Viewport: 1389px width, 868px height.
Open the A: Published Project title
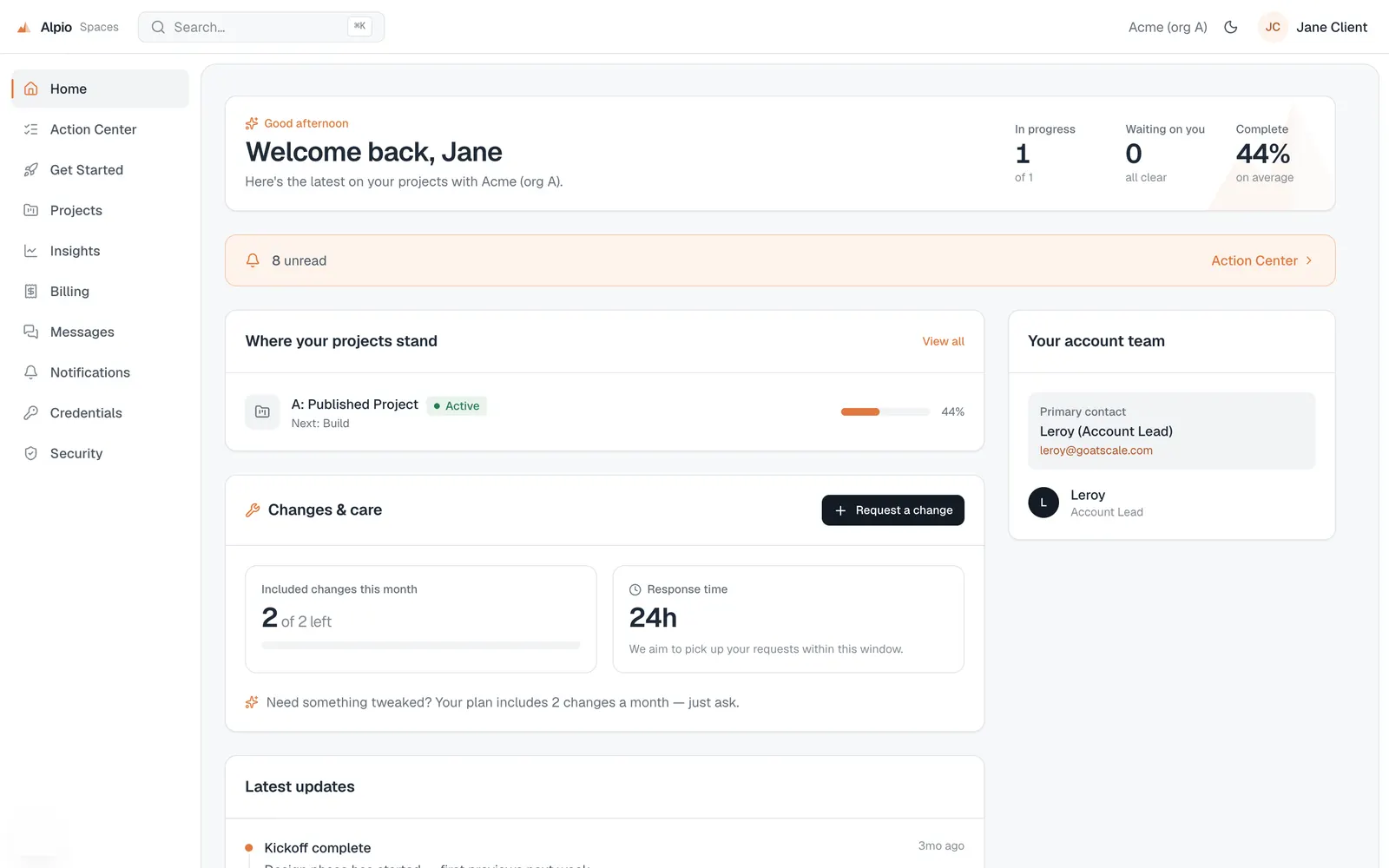point(354,404)
